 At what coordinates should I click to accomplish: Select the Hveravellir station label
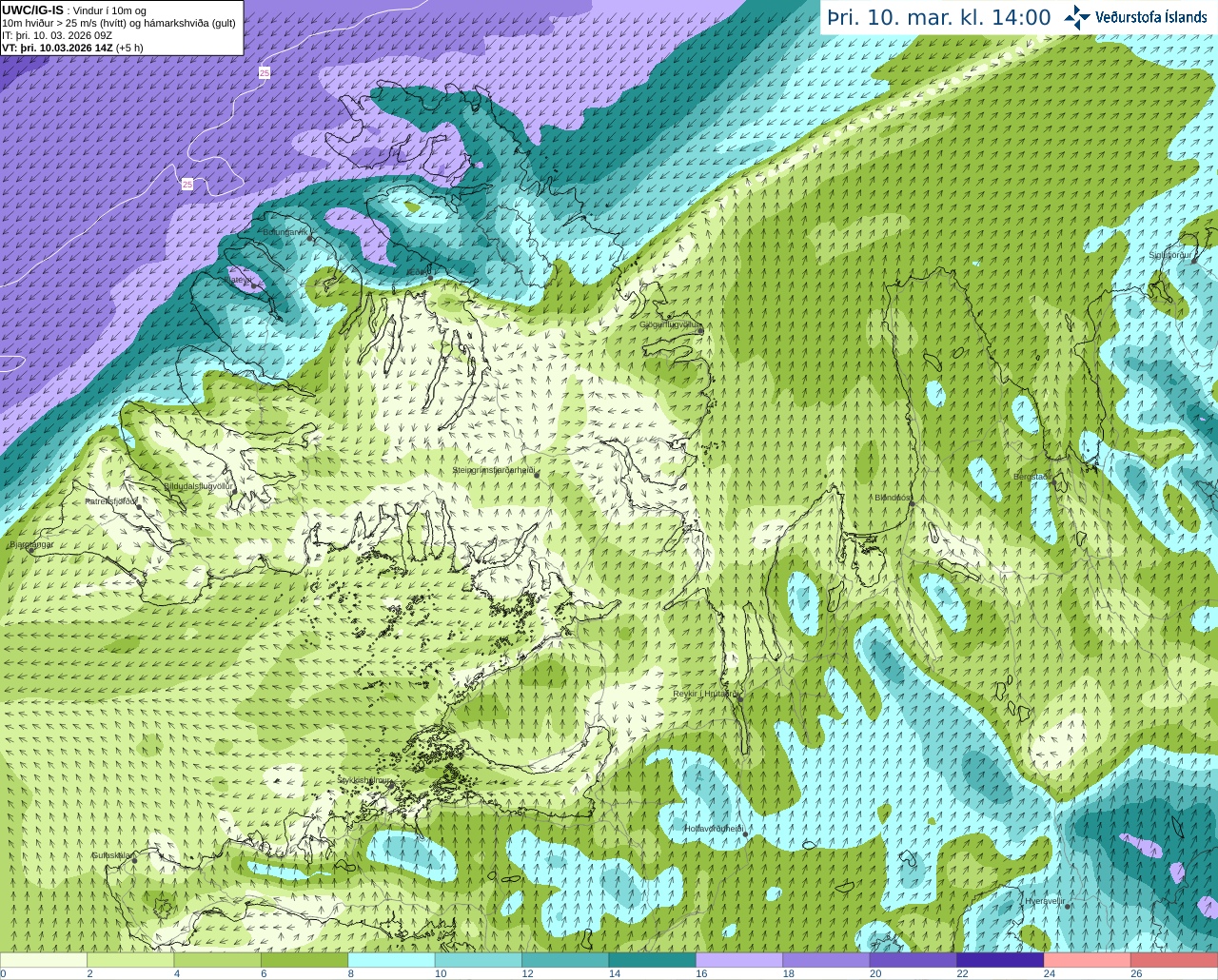click(1044, 901)
